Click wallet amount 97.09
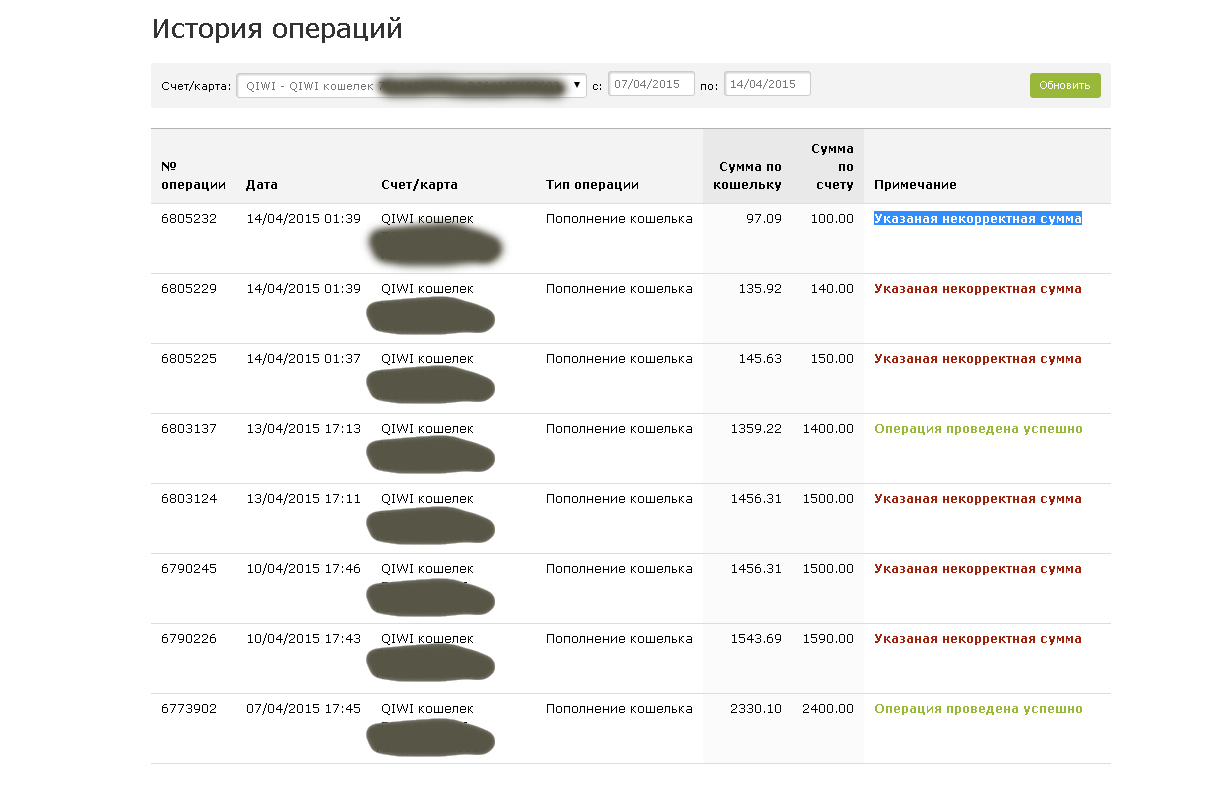Image resolution: width=1206 pixels, height=788 pixels. [764, 218]
